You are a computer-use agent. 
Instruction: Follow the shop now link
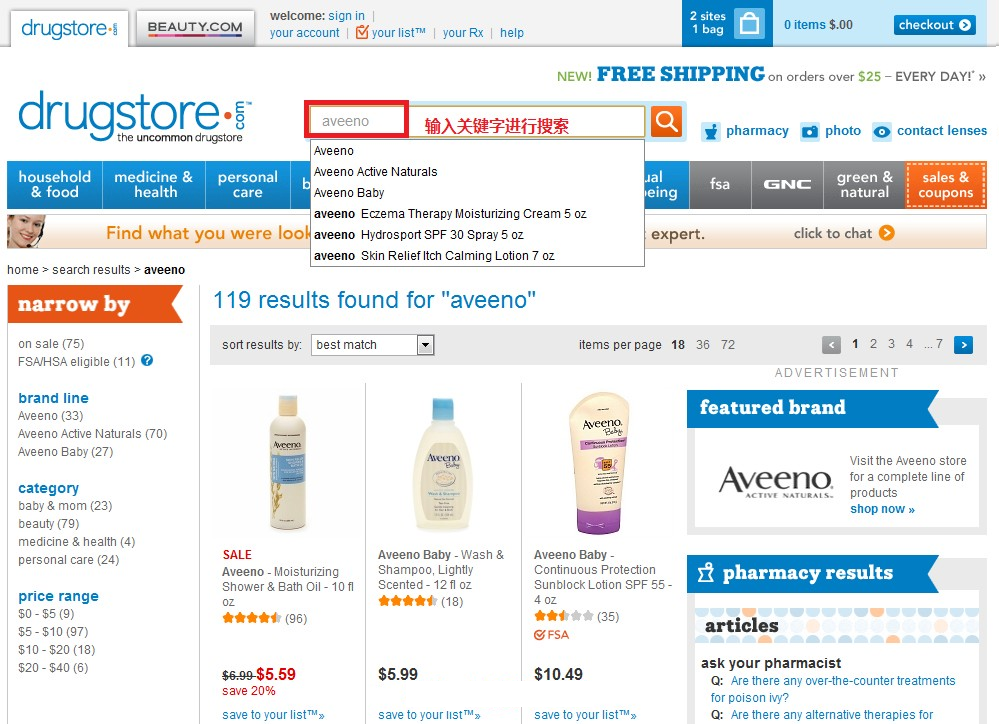[x=882, y=509]
